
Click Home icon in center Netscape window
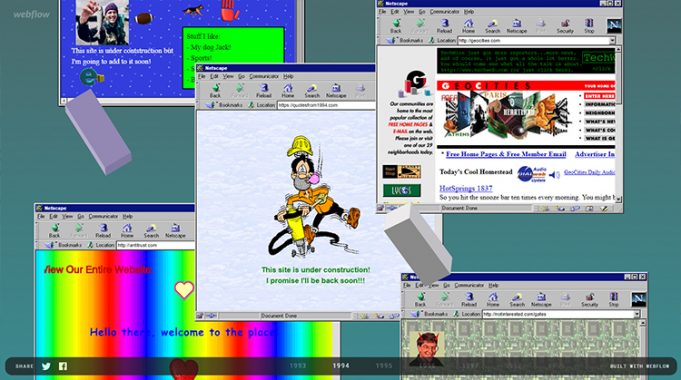[x=288, y=91]
